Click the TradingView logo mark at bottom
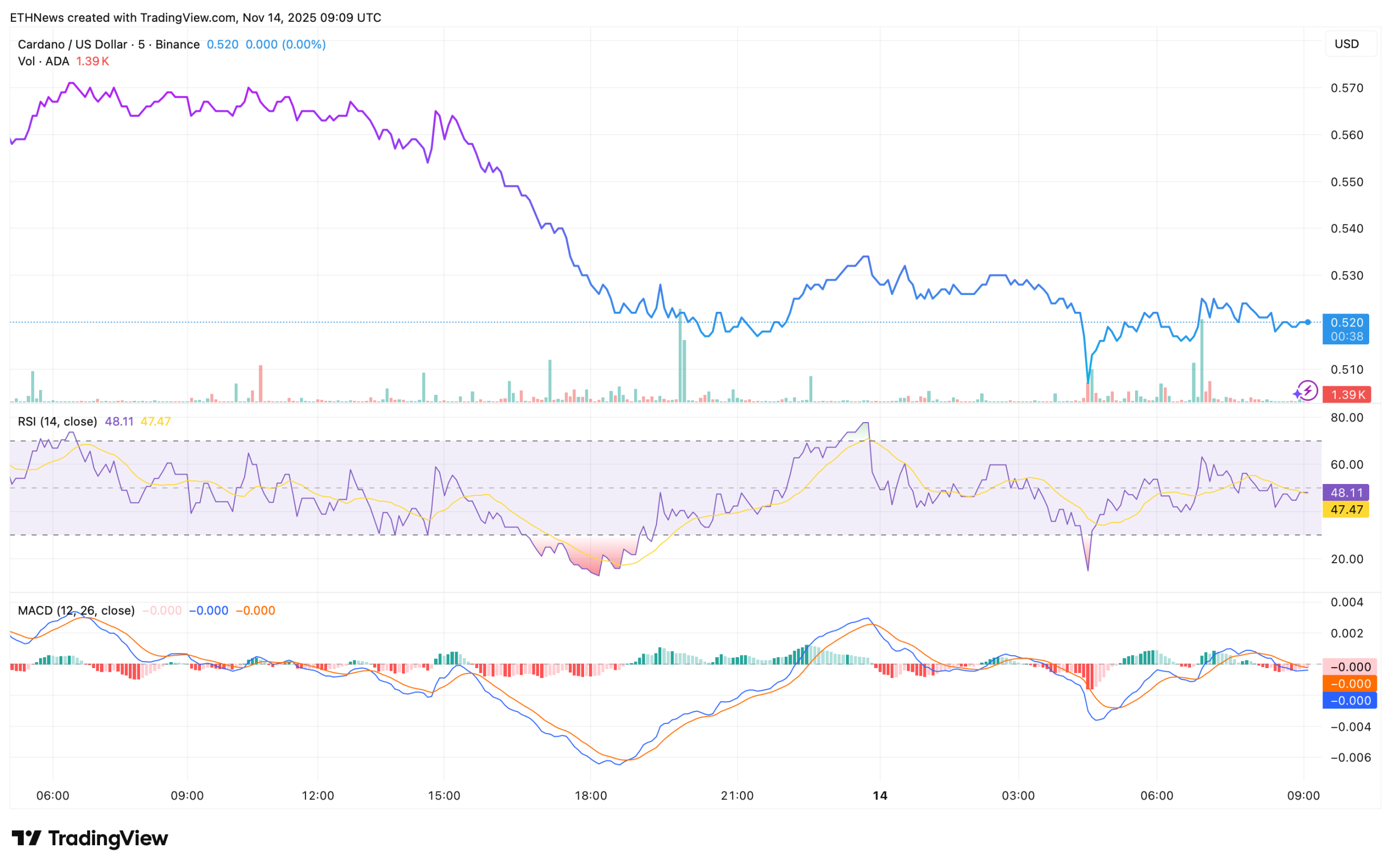 [x=26, y=838]
